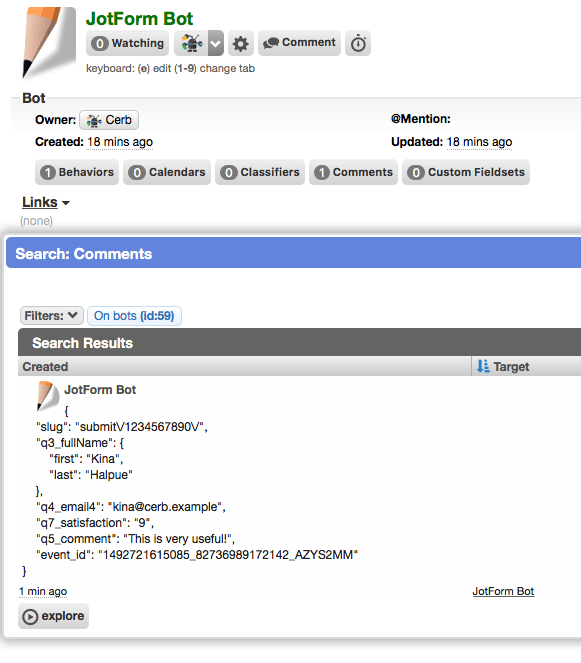Toggle the Watching button
This screenshot has height=663, width=581.
pos(127,43)
